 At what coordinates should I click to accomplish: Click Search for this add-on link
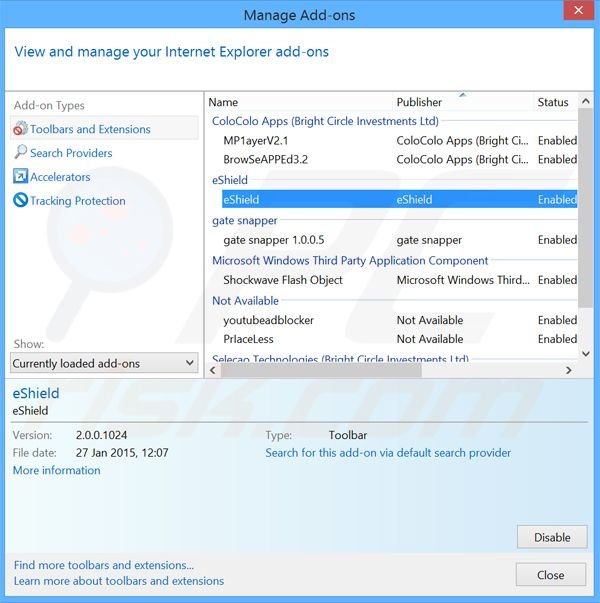(x=388, y=453)
